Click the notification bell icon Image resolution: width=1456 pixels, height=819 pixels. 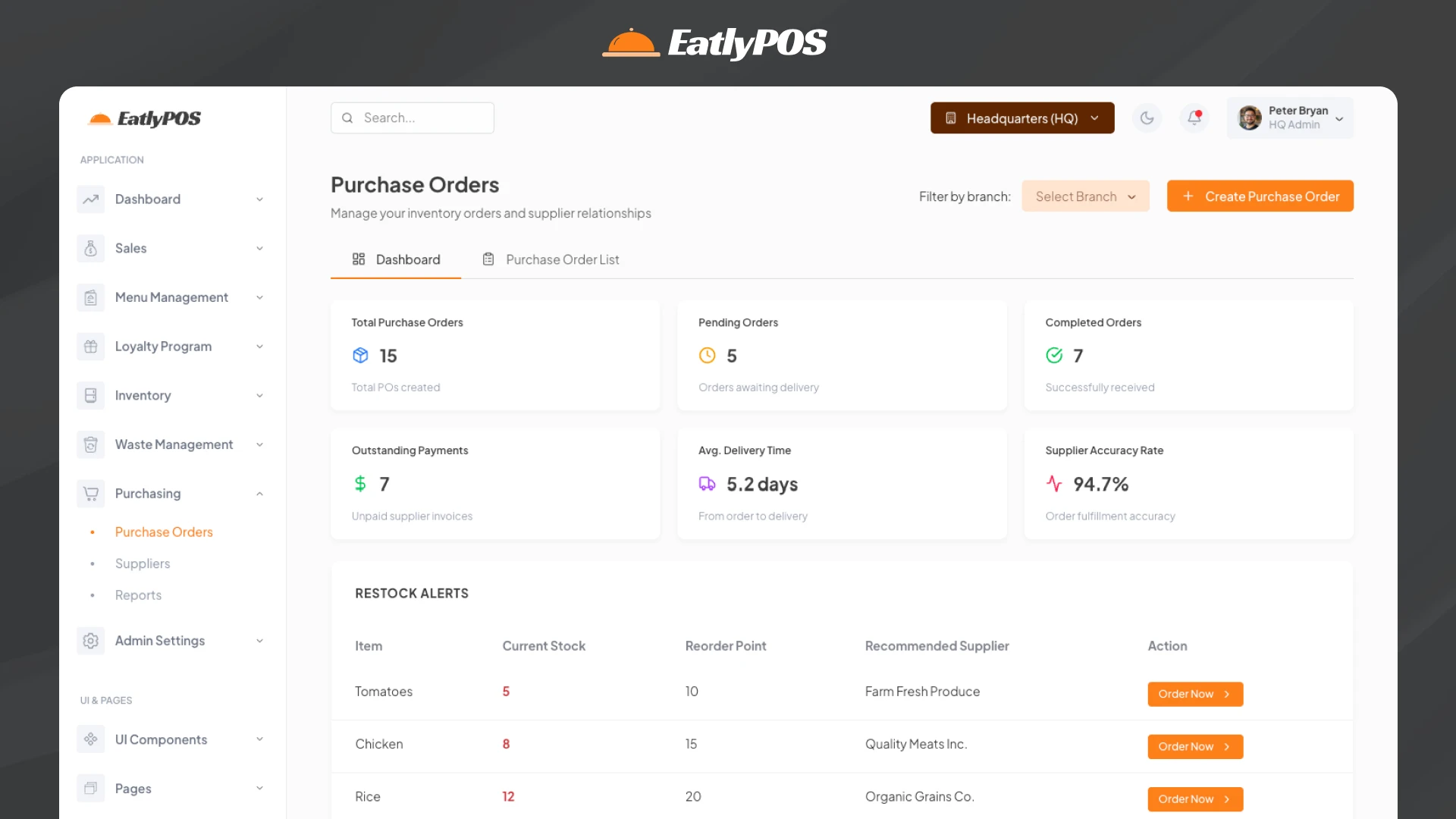1194,118
